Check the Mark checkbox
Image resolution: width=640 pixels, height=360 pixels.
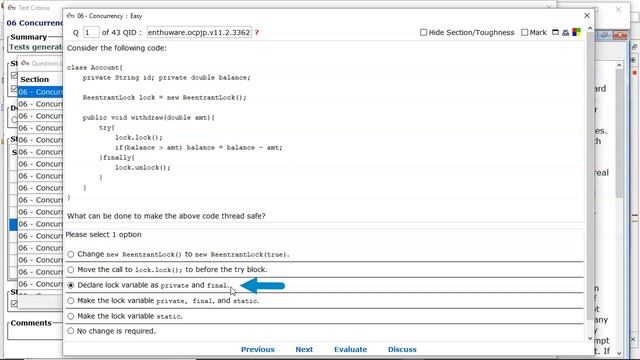tap(524, 32)
